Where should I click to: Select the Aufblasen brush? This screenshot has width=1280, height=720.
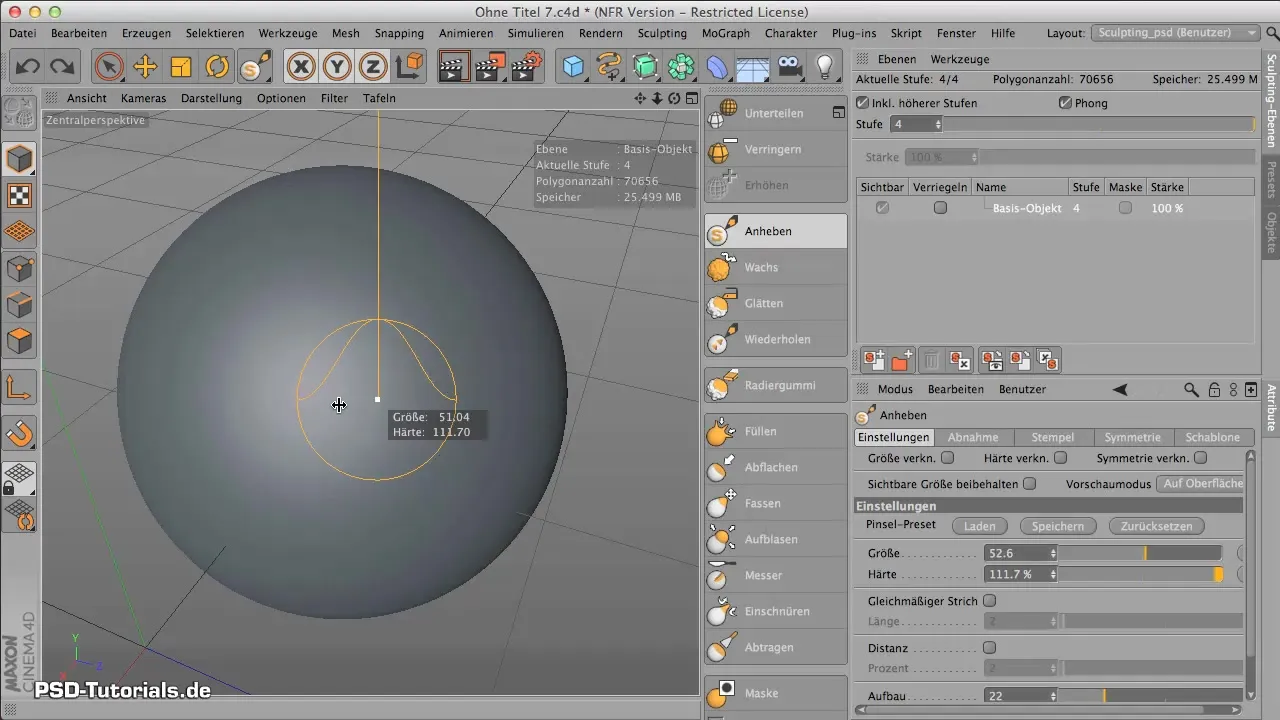(775, 539)
